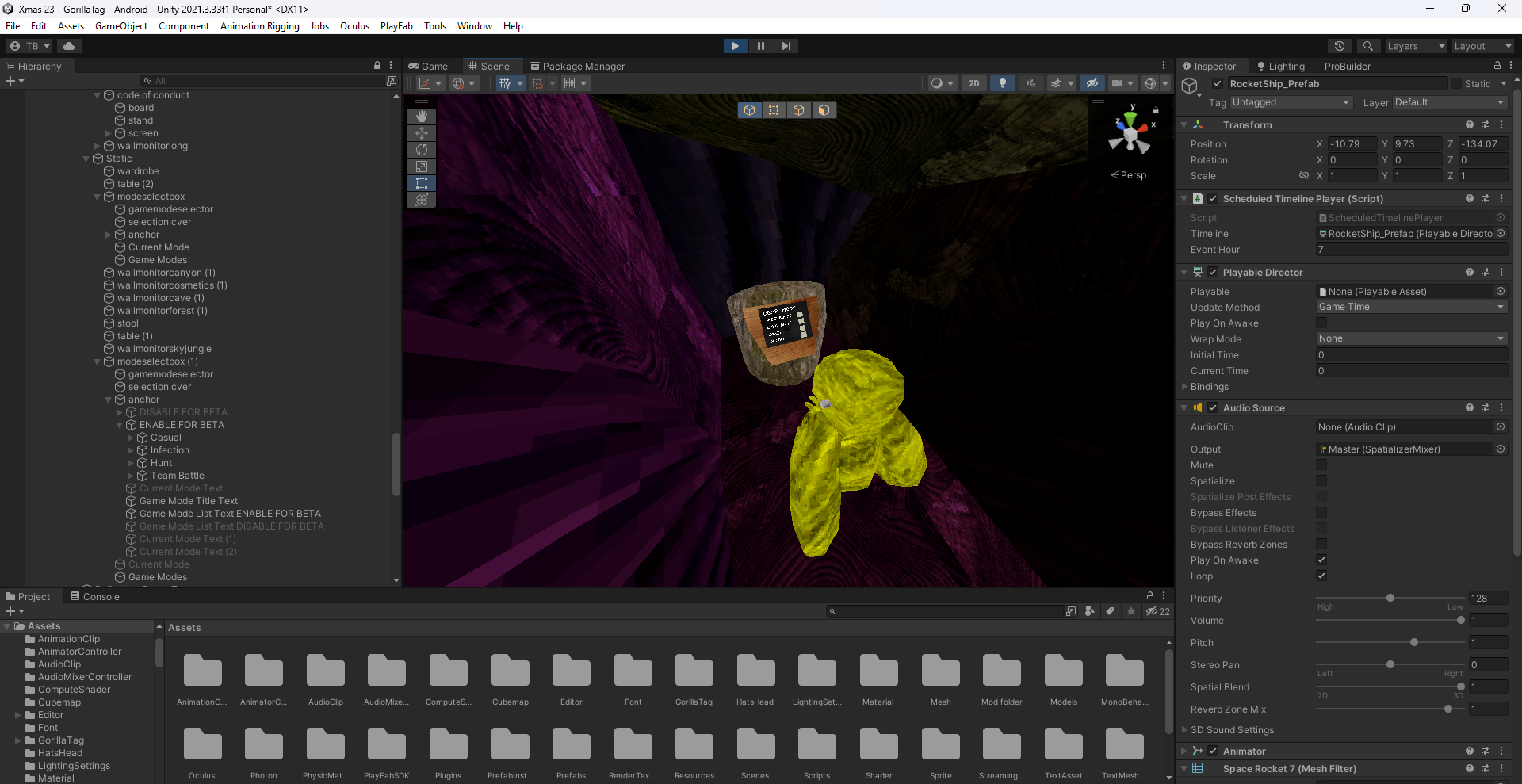This screenshot has width=1522, height=784.
Task: Click the scene draw mode shading icon
Action: pyautogui.click(x=937, y=83)
